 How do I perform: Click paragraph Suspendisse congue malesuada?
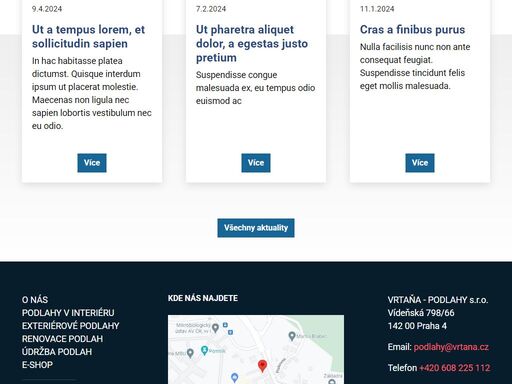point(256,88)
